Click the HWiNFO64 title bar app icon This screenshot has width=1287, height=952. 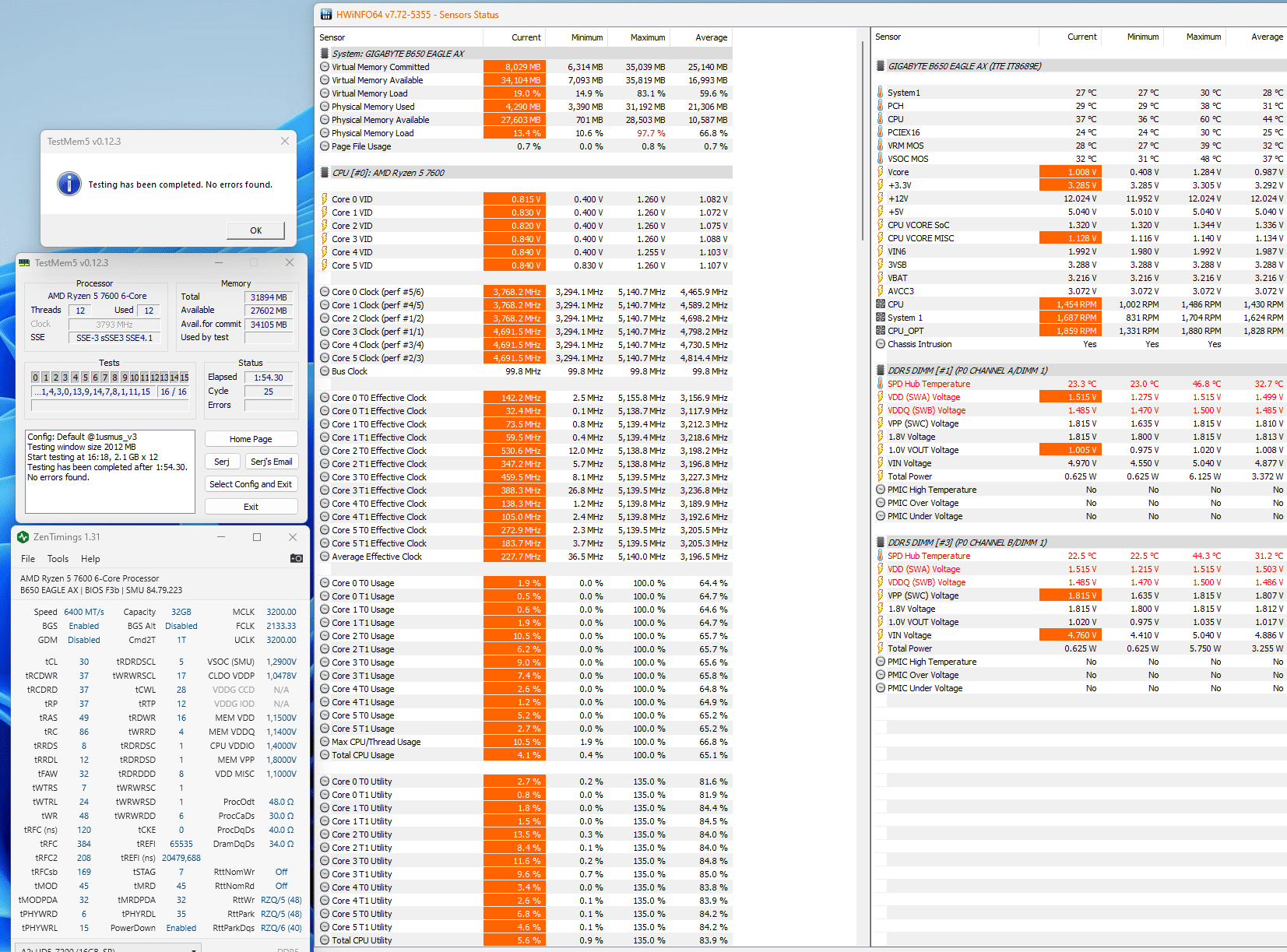pos(325,15)
